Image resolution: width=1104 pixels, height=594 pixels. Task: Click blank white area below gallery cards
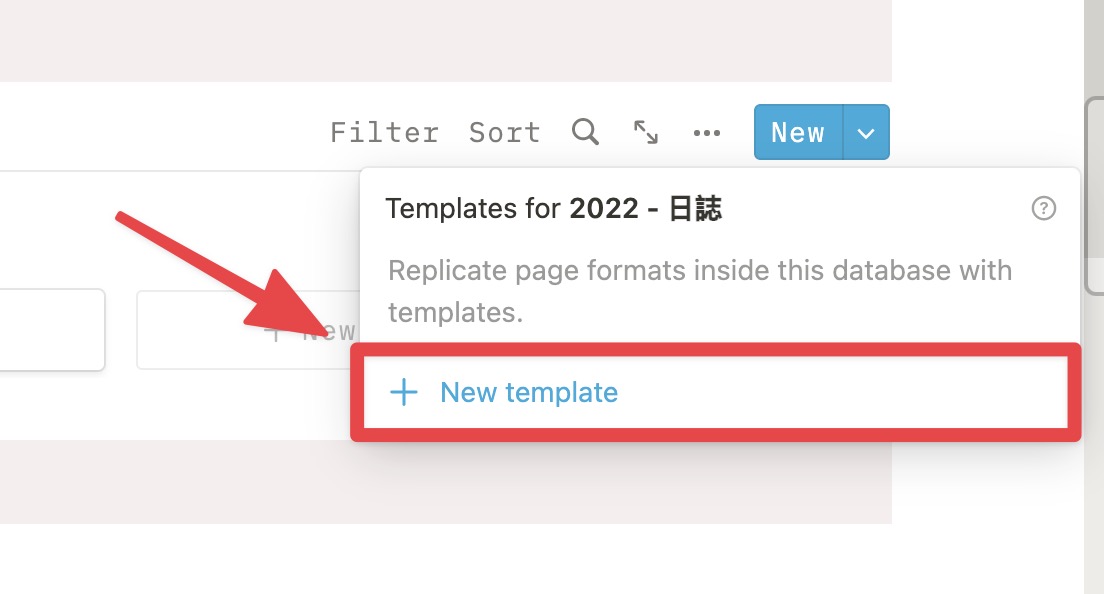(x=176, y=408)
